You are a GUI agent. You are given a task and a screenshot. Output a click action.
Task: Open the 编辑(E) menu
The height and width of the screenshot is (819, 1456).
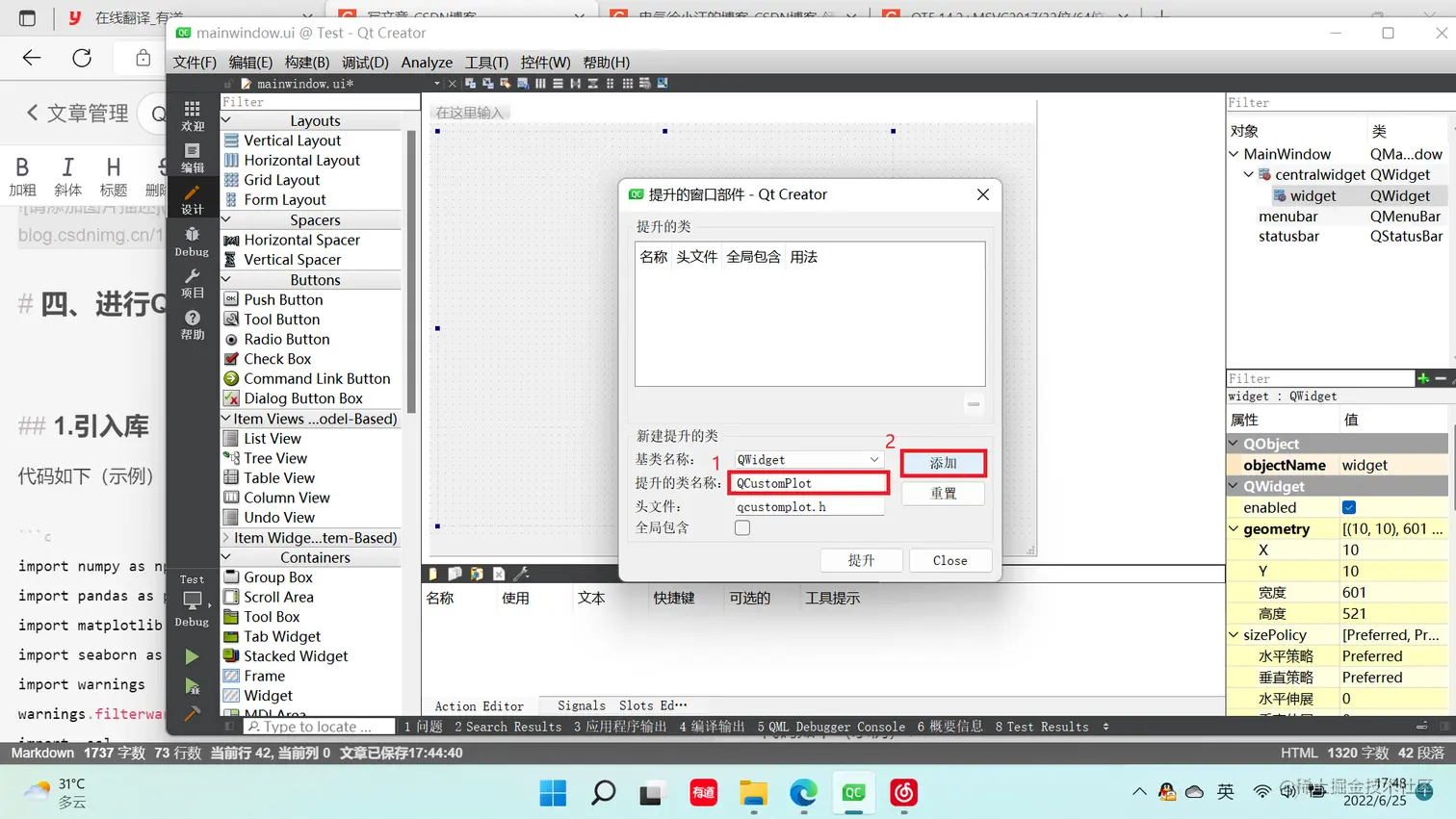[x=250, y=62]
